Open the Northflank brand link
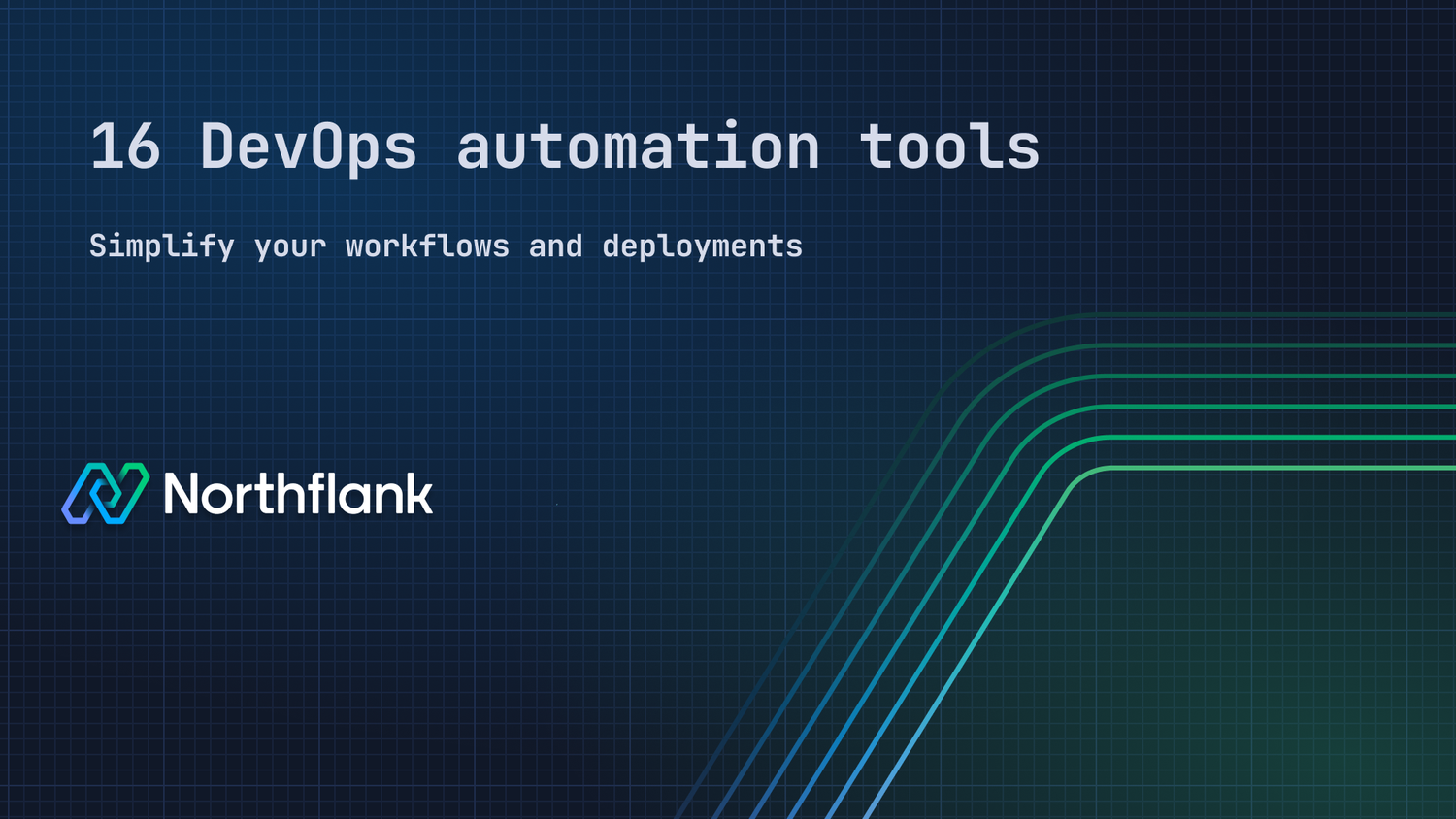The height and width of the screenshot is (819, 1456). click(248, 495)
